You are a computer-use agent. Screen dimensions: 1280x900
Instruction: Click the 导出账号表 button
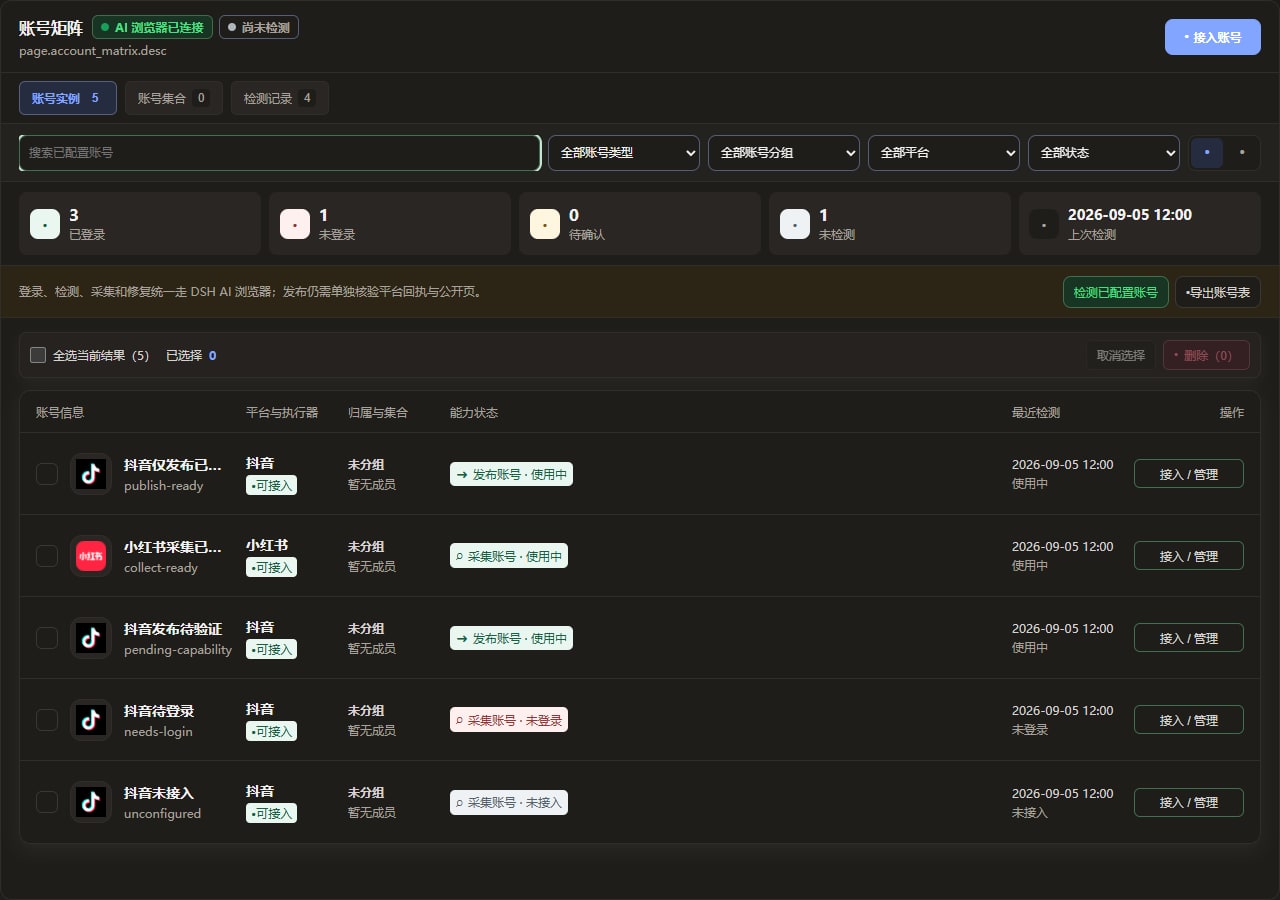(1218, 292)
